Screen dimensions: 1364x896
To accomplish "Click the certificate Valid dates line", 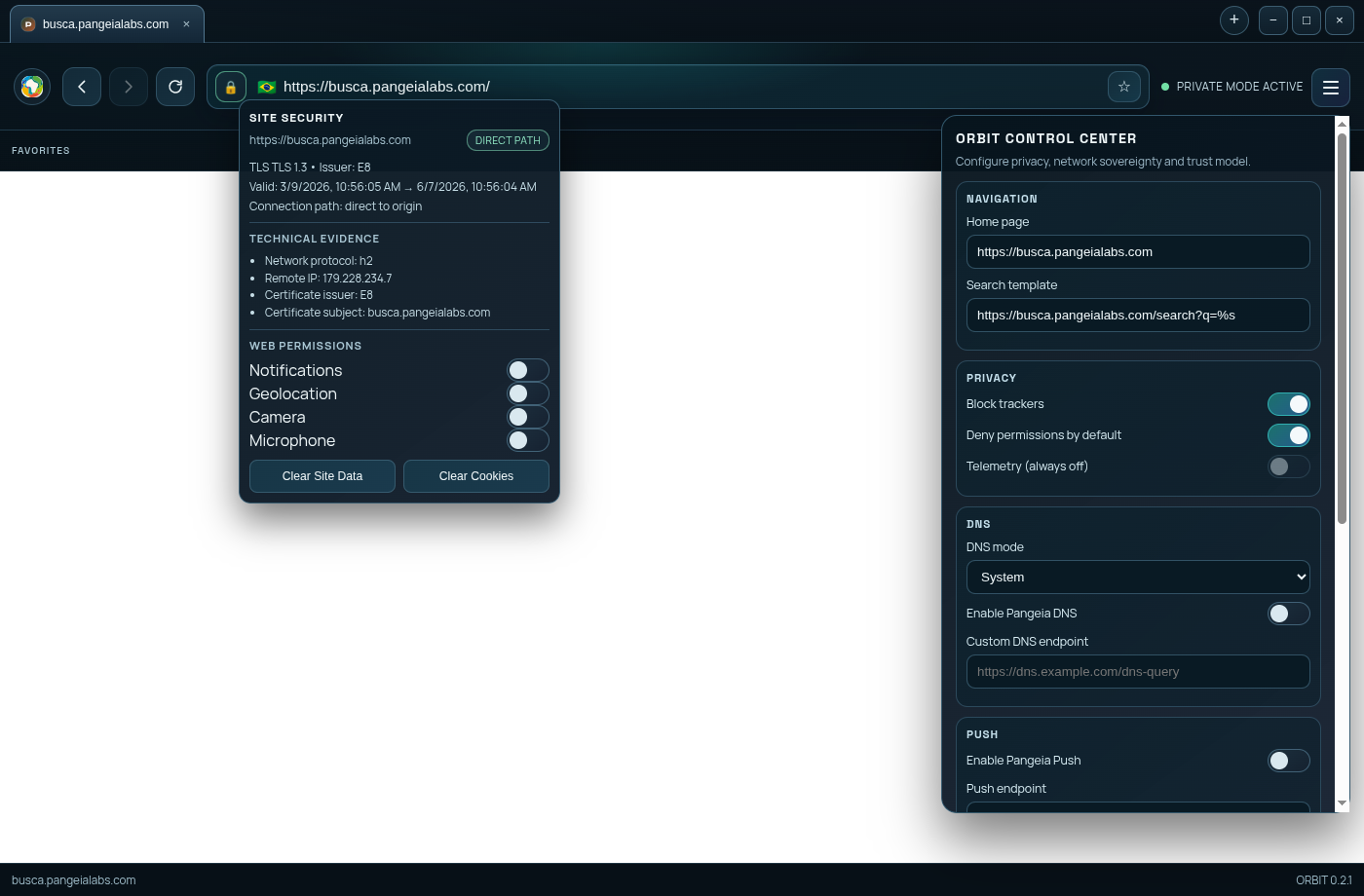I will coord(393,187).
